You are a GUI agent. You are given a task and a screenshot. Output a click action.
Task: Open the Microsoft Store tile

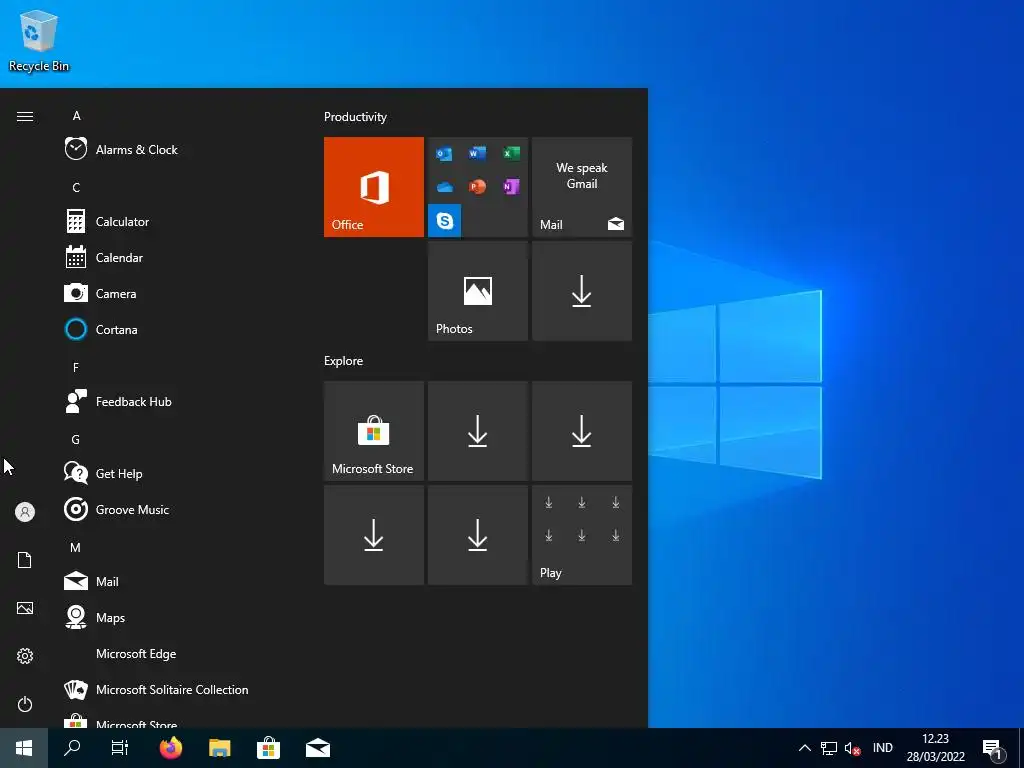(374, 431)
